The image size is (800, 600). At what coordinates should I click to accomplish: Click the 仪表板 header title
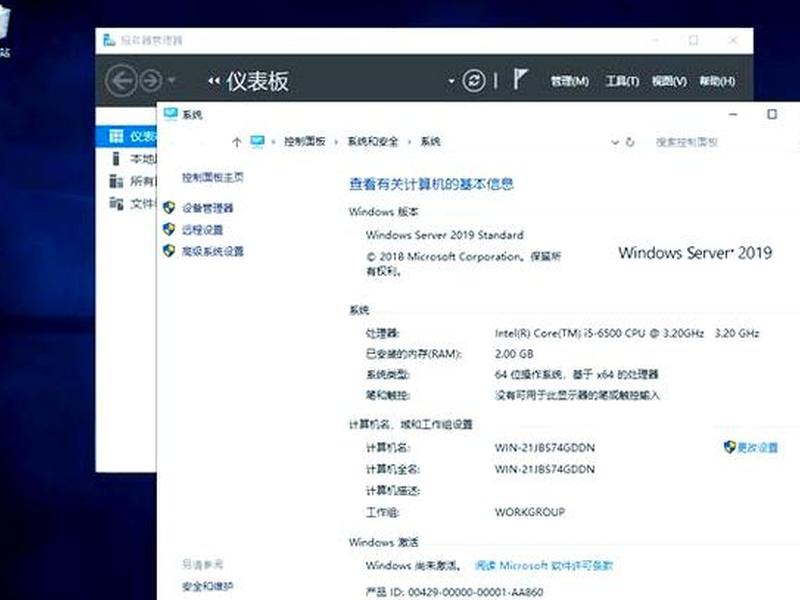(x=258, y=81)
